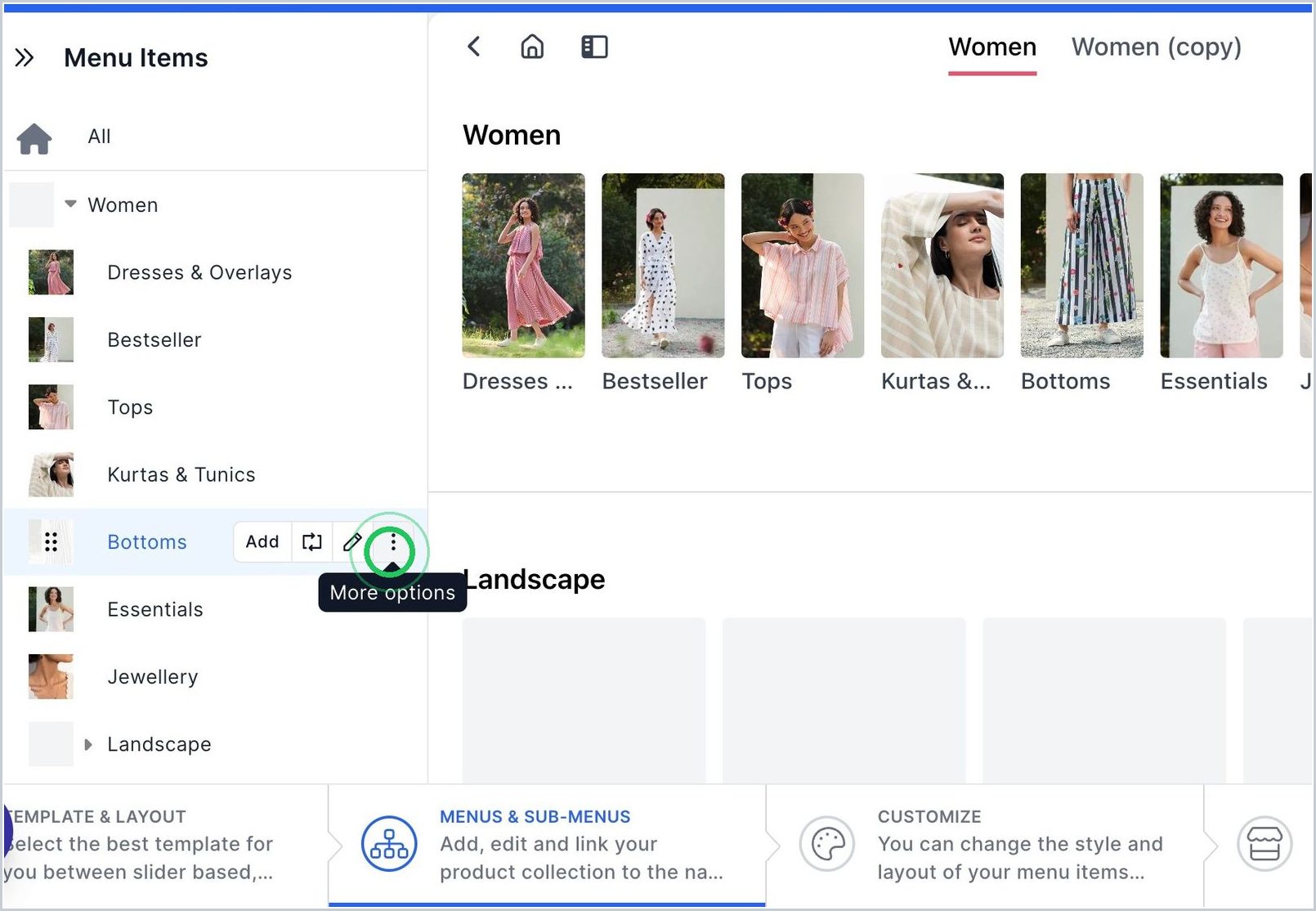Go back using the left arrow icon
Viewport: 1316px width, 911px height.
(x=474, y=47)
